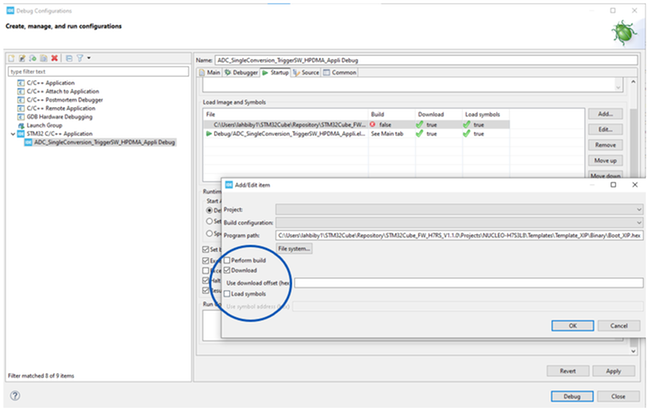Open the filter launch configurations funnel icon
647x409 pixels.
click(80, 58)
